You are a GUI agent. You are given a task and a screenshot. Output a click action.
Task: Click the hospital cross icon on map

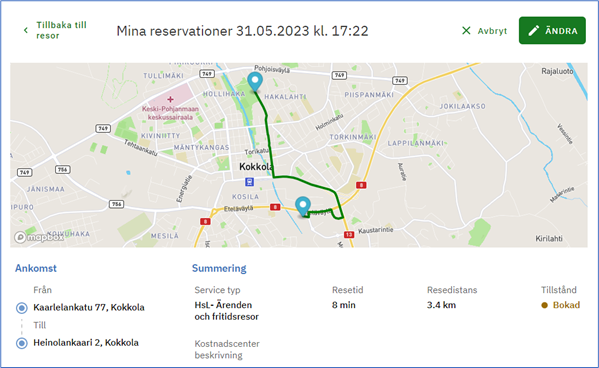point(170,99)
